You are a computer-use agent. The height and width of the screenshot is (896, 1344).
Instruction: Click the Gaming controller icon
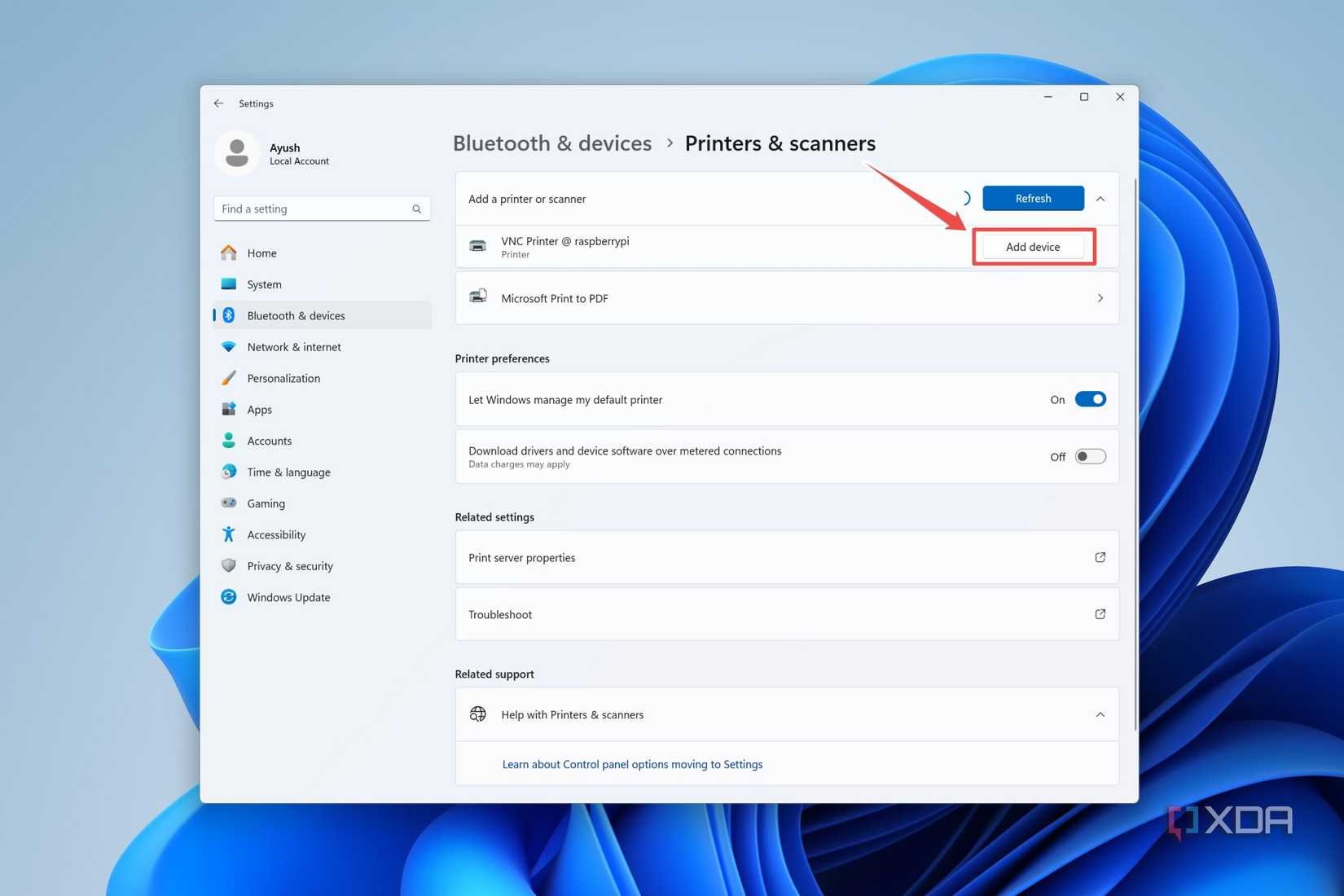(x=229, y=503)
